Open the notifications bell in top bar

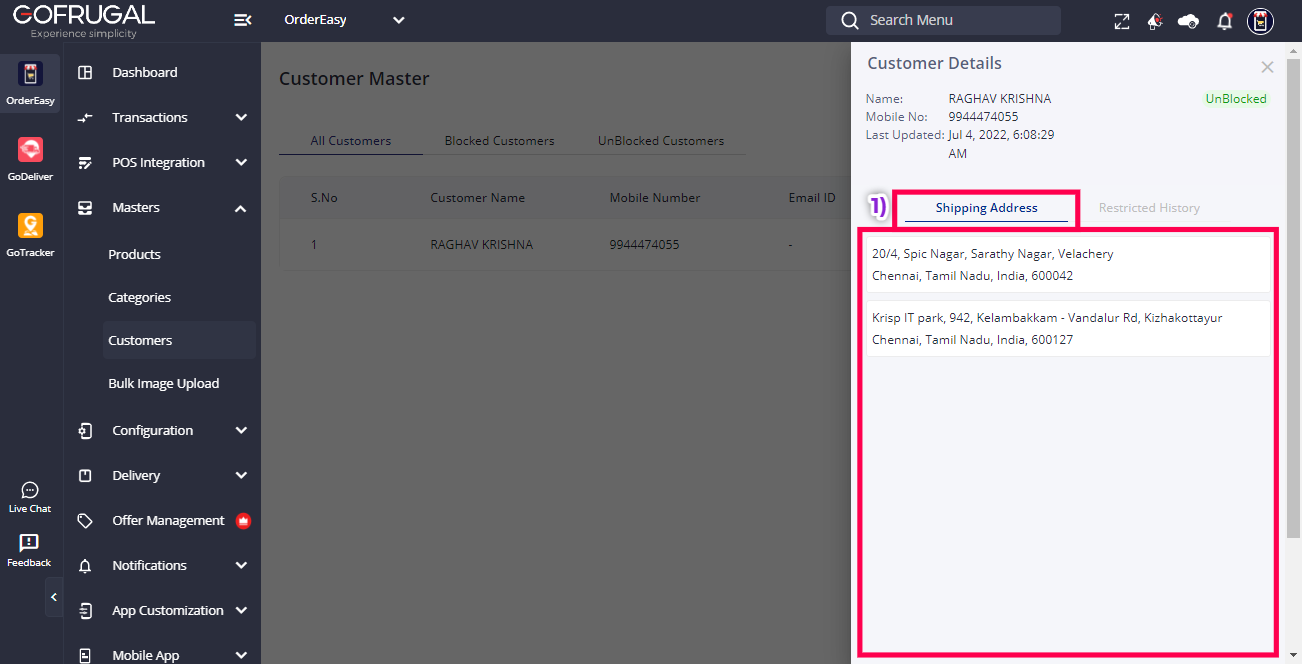click(1224, 21)
